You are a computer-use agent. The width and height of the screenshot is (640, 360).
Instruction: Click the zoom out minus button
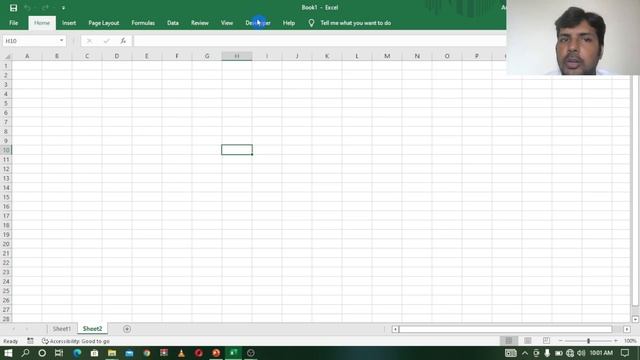[560, 341]
